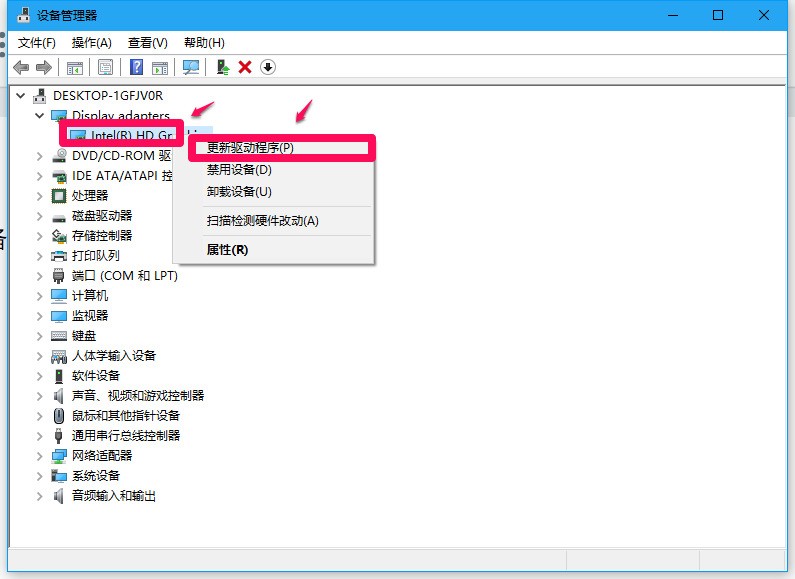Collapse the DESKTOP-1GFJV0R root node
795x579 pixels.
pos(21,95)
